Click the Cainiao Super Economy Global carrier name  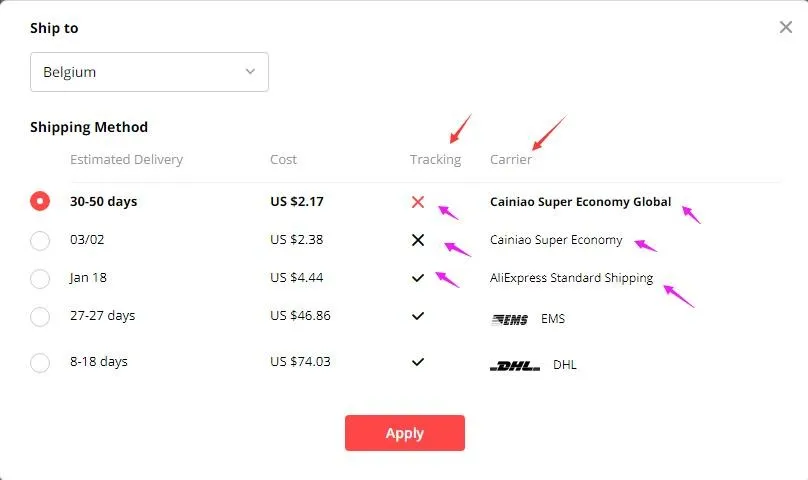pyautogui.click(x=580, y=202)
